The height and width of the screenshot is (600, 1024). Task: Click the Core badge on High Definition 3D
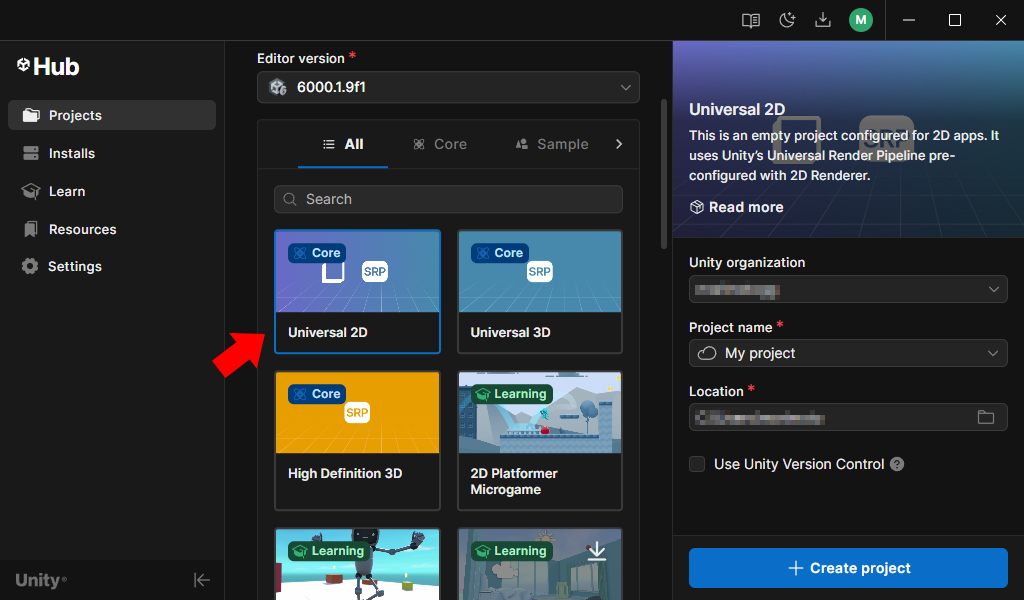pyautogui.click(x=317, y=394)
